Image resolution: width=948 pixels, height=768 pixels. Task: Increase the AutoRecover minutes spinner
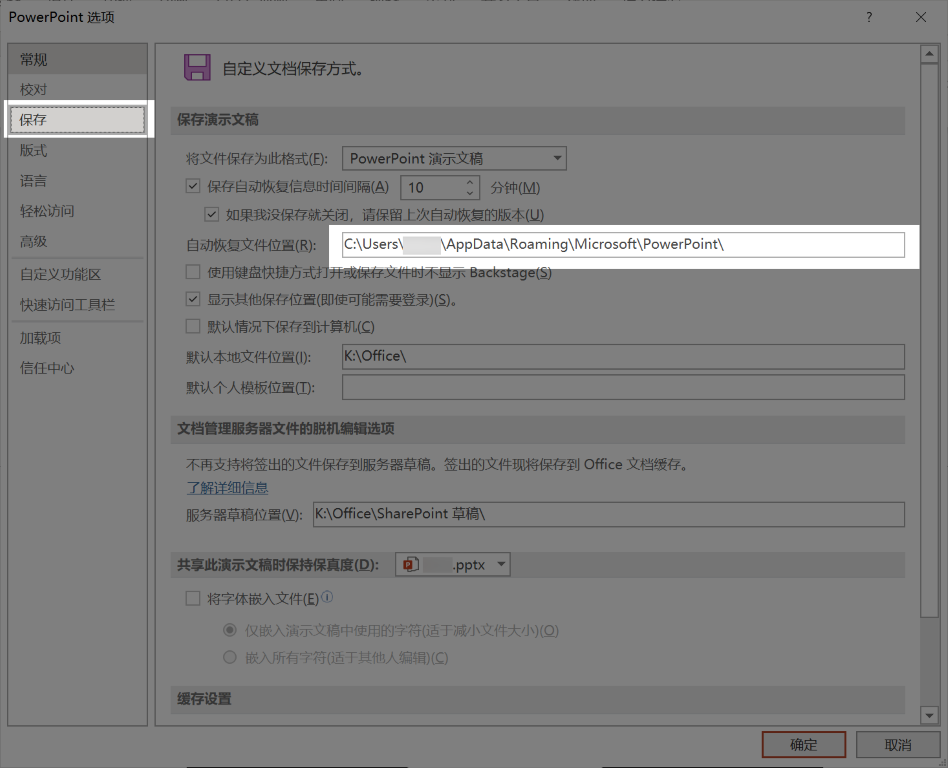pos(470,182)
